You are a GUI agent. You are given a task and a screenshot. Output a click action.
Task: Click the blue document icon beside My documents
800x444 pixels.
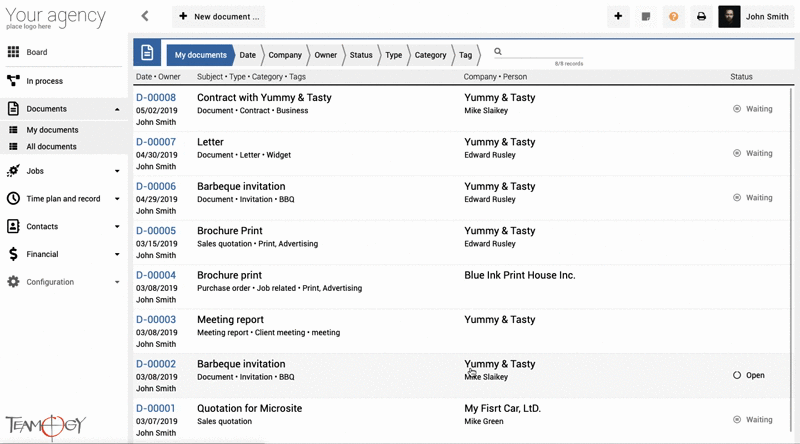pos(147,53)
